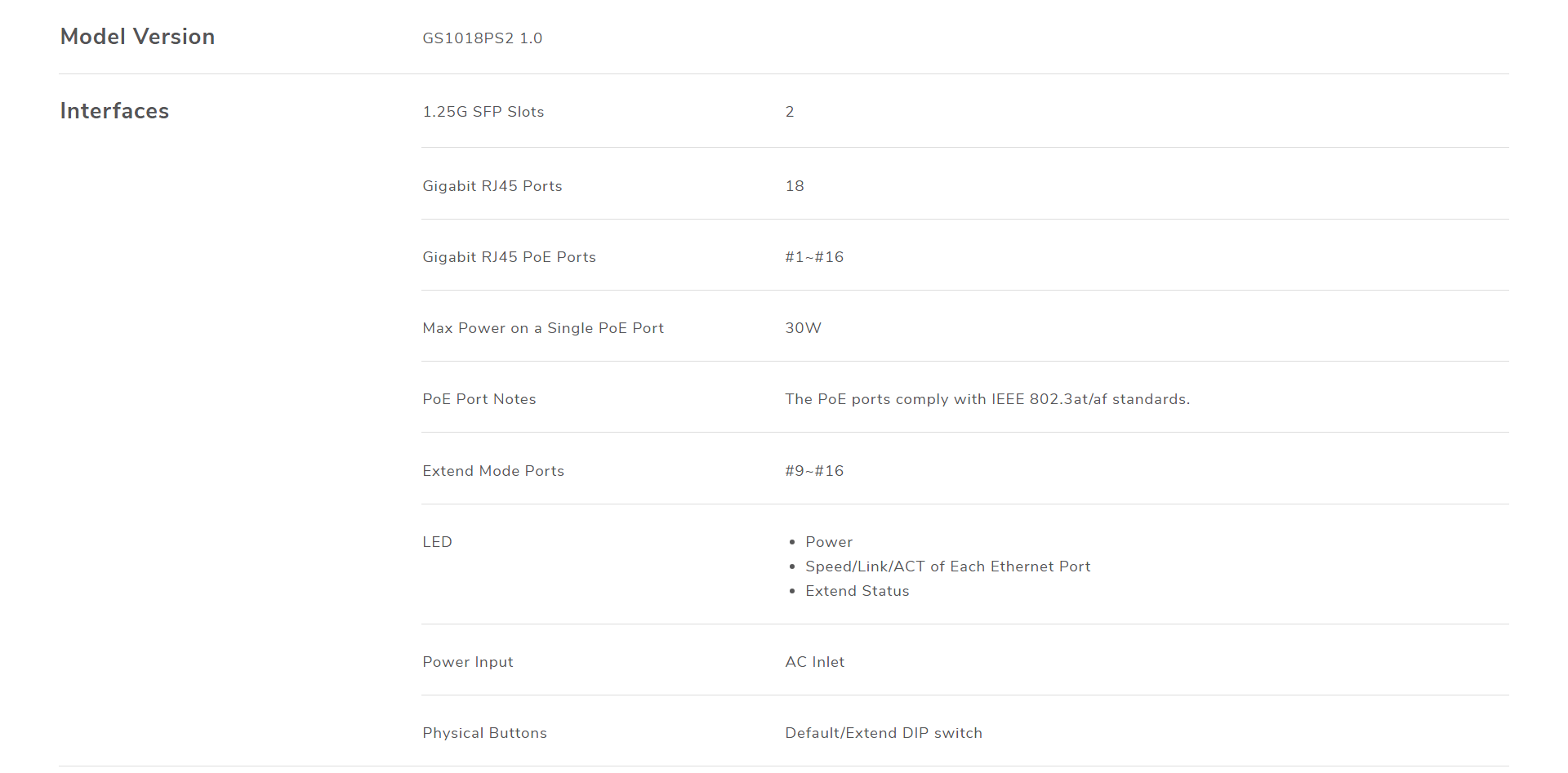
Task: Click the 1.25G SFP Slots label
Action: point(483,112)
